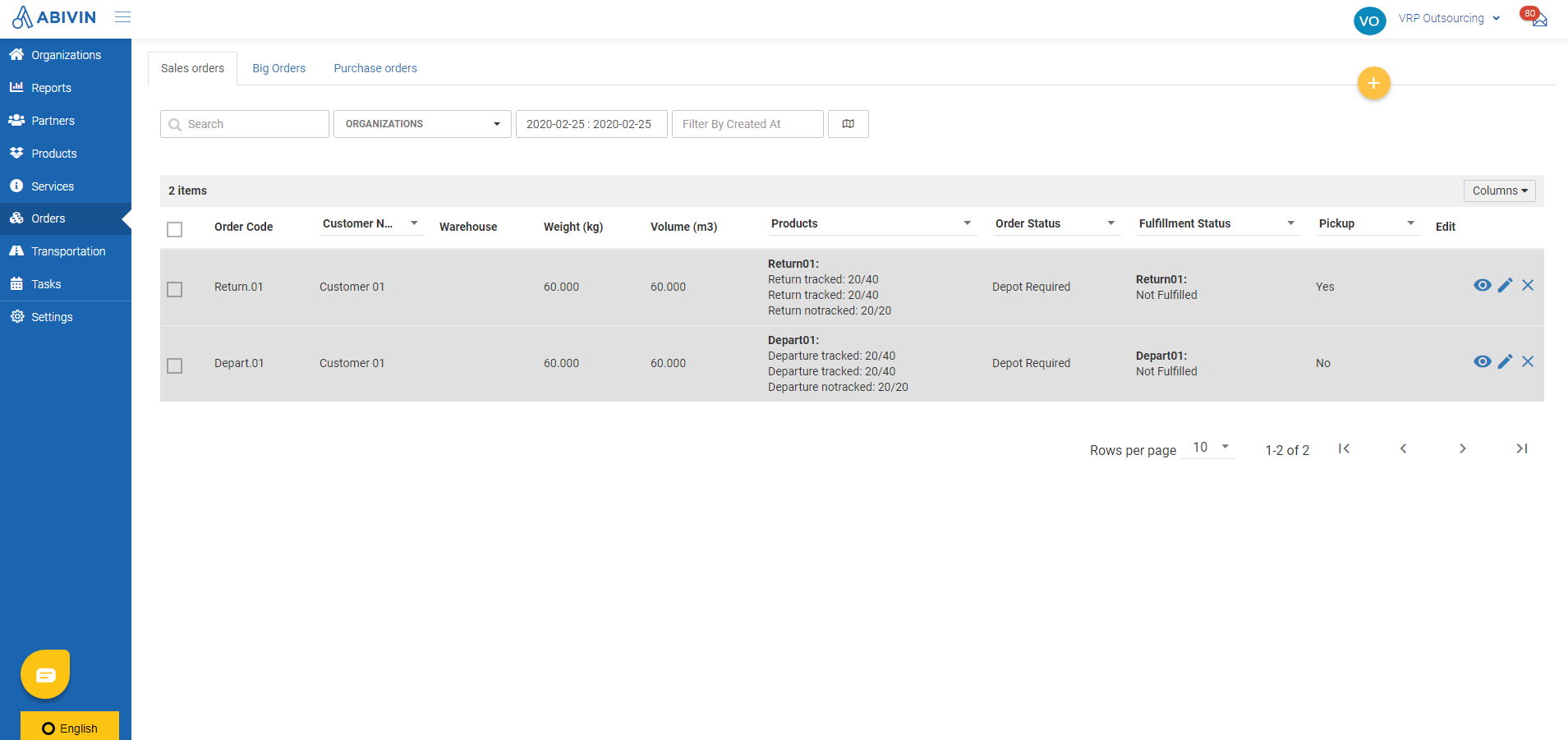1568x740 pixels.
Task: Click Return.01 order code cell
Action: tap(238, 287)
